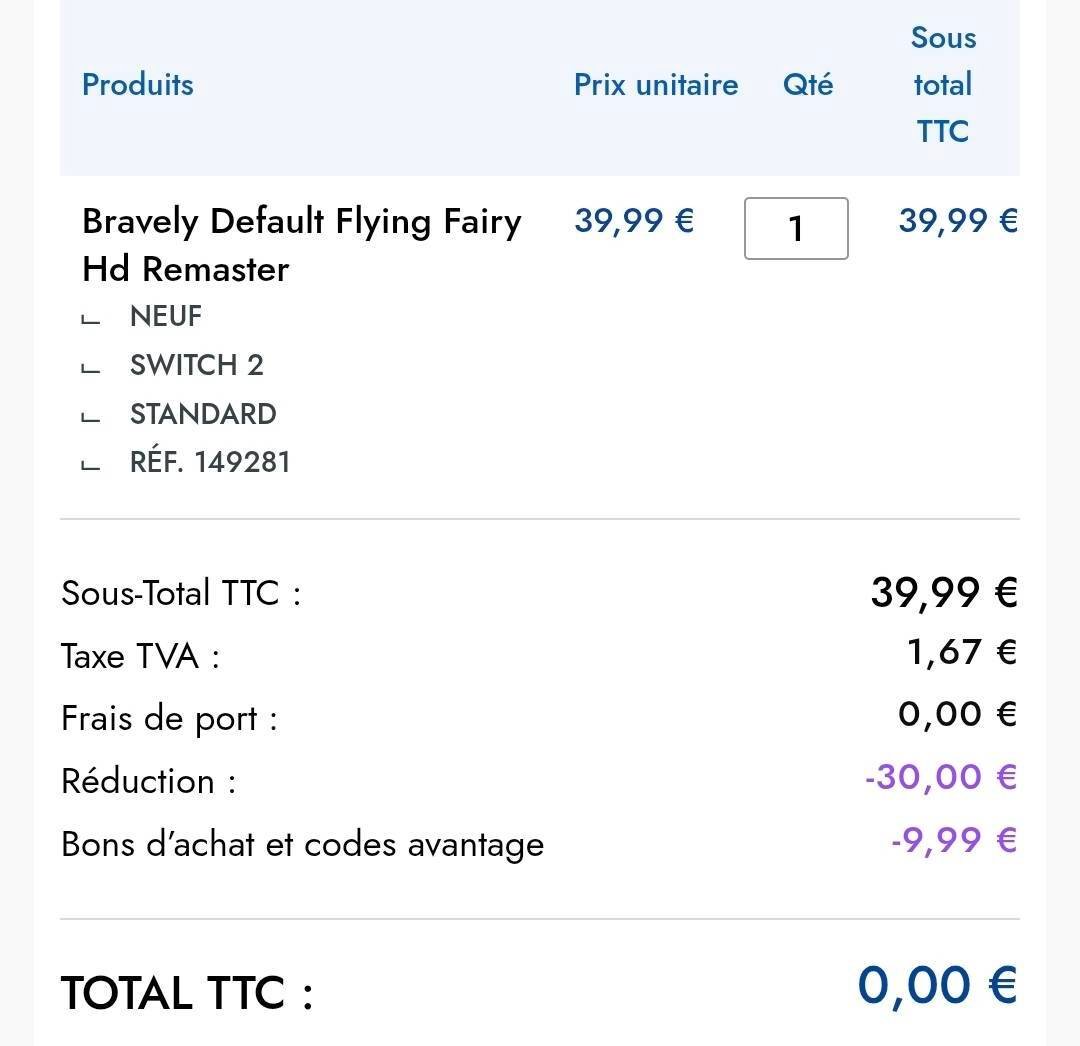Select the 1,67 € Taxe TVA amount
Viewport: 1080px width, 1046px height.
[x=961, y=652]
